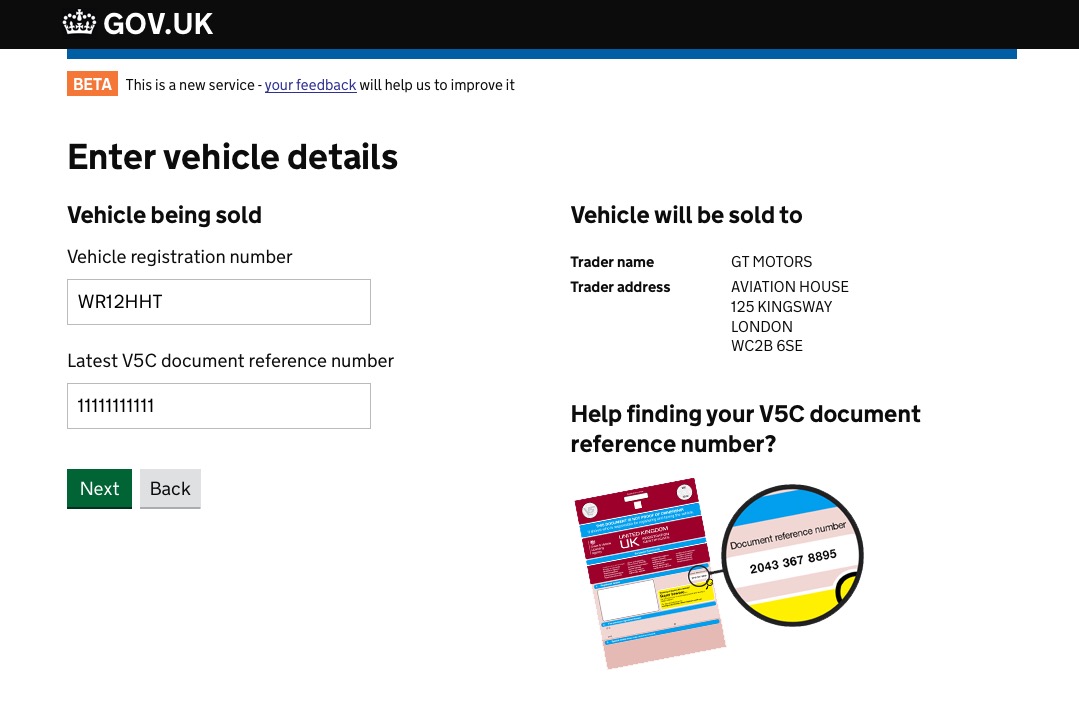Click the trader name GT MOTORS
Viewport: 1079px width, 712px height.
click(x=771, y=261)
